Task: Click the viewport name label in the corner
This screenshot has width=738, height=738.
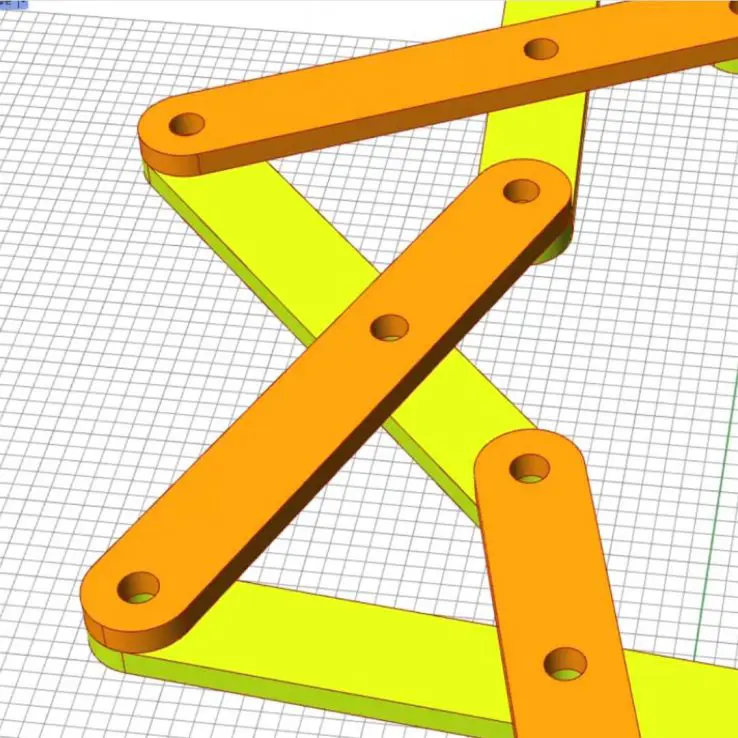Action: [10, 4]
